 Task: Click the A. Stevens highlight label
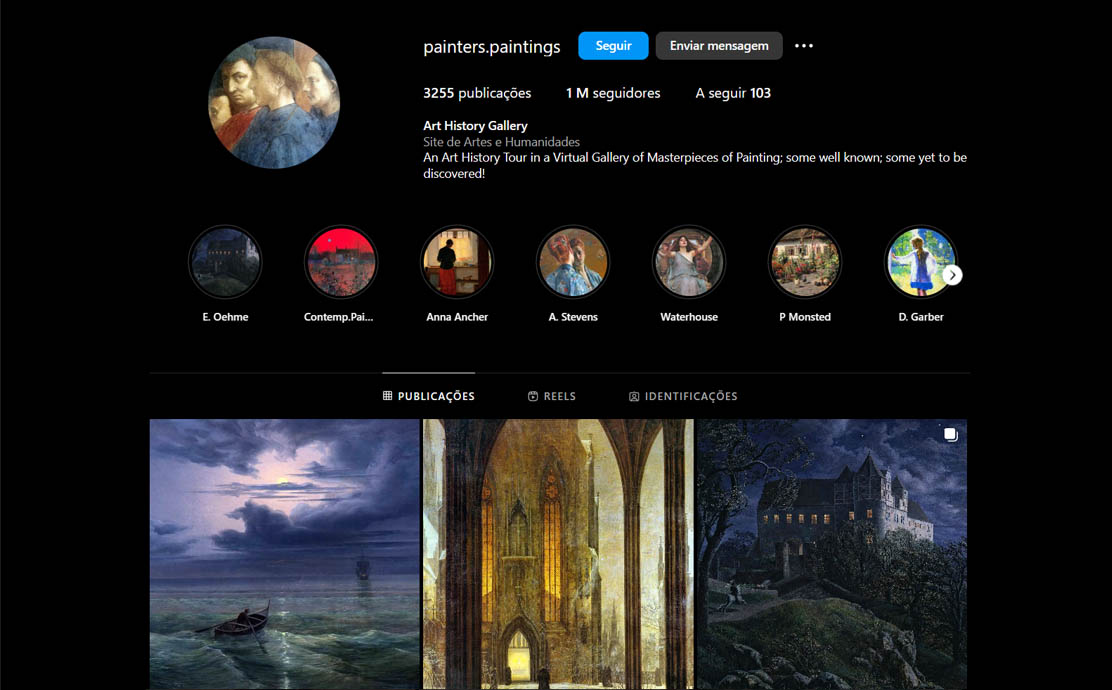point(573,317)
